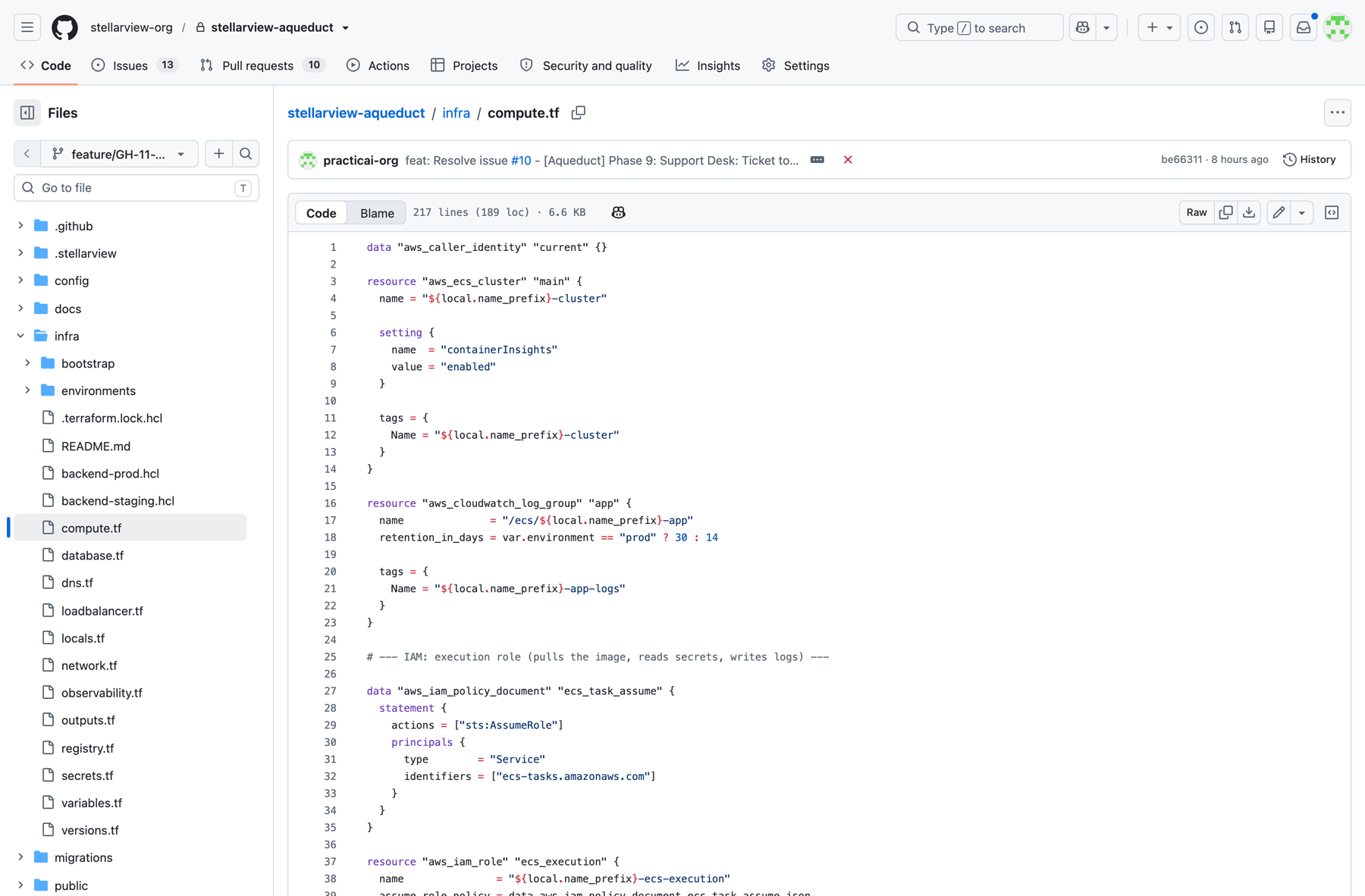Image resolution: width=1365 pixels, height=896 pixels.
Task: Search this repository's files
Action: click(x=246, y=154)
